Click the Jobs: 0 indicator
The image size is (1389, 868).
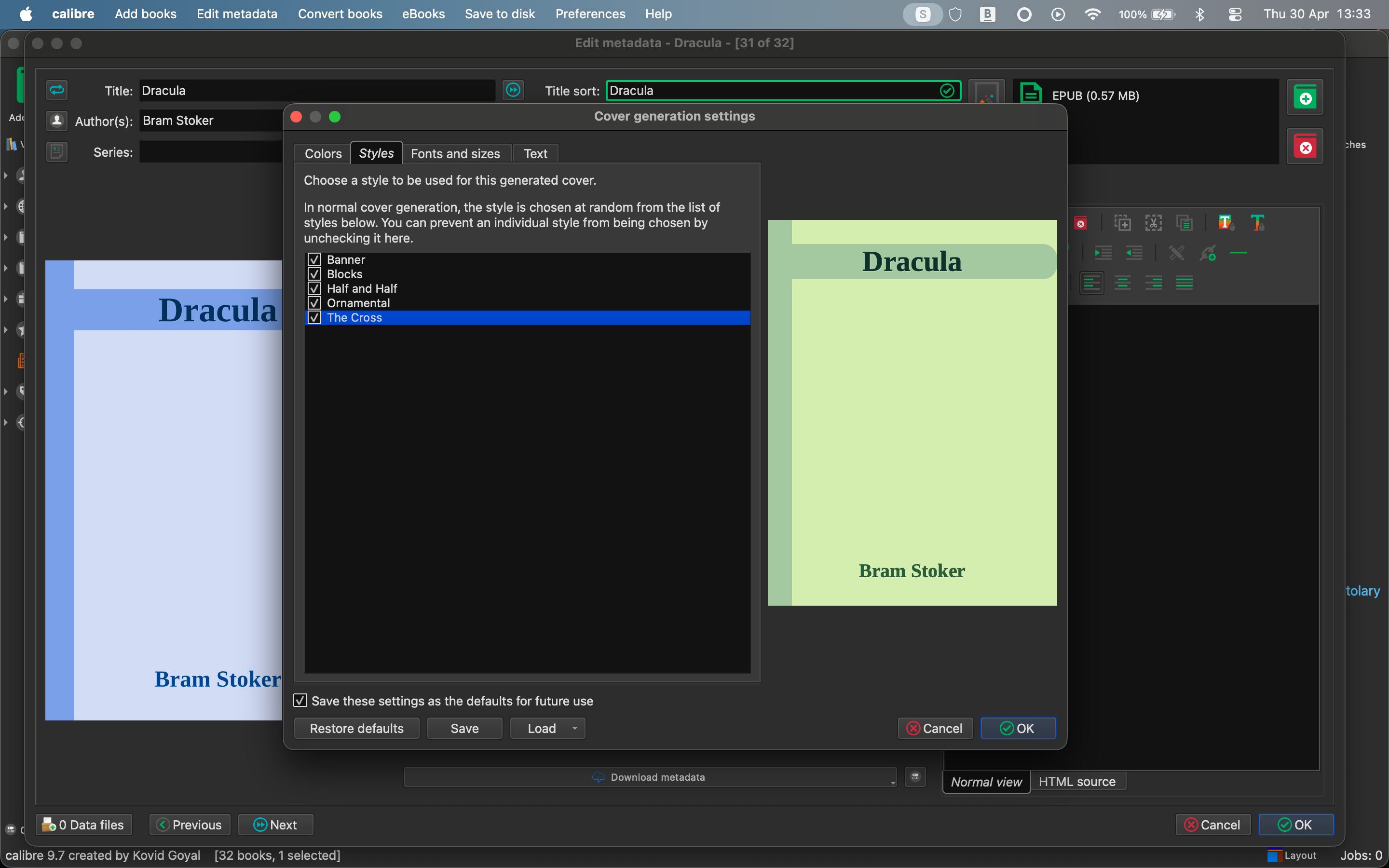point(1361,855)
